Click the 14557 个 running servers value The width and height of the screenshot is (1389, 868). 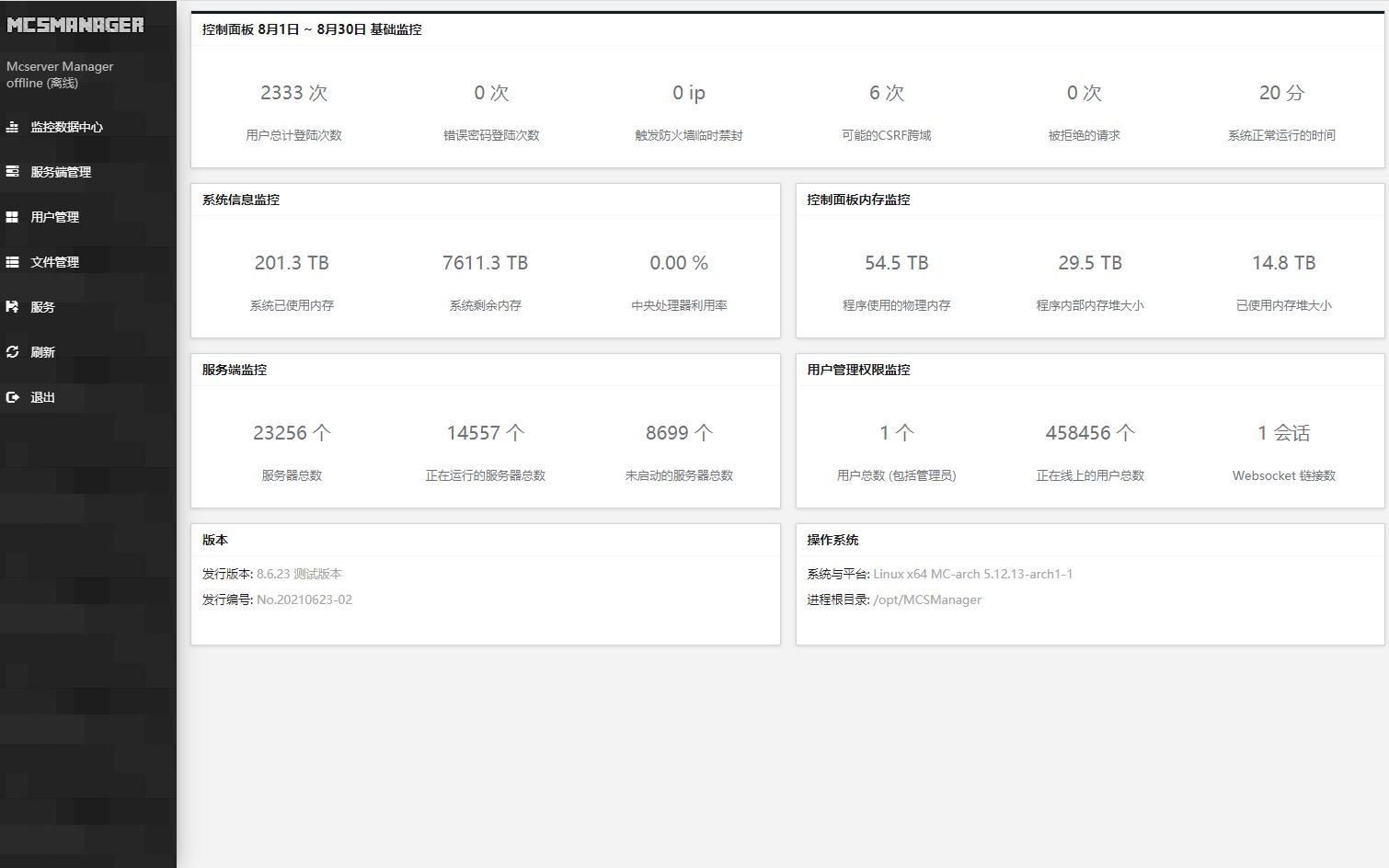pos(485,433)
